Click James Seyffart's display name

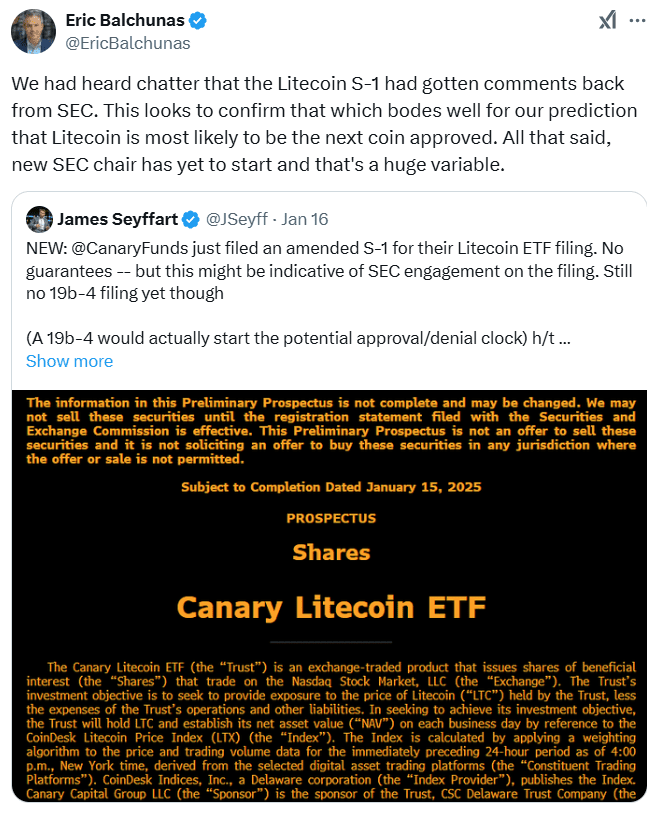120,219
